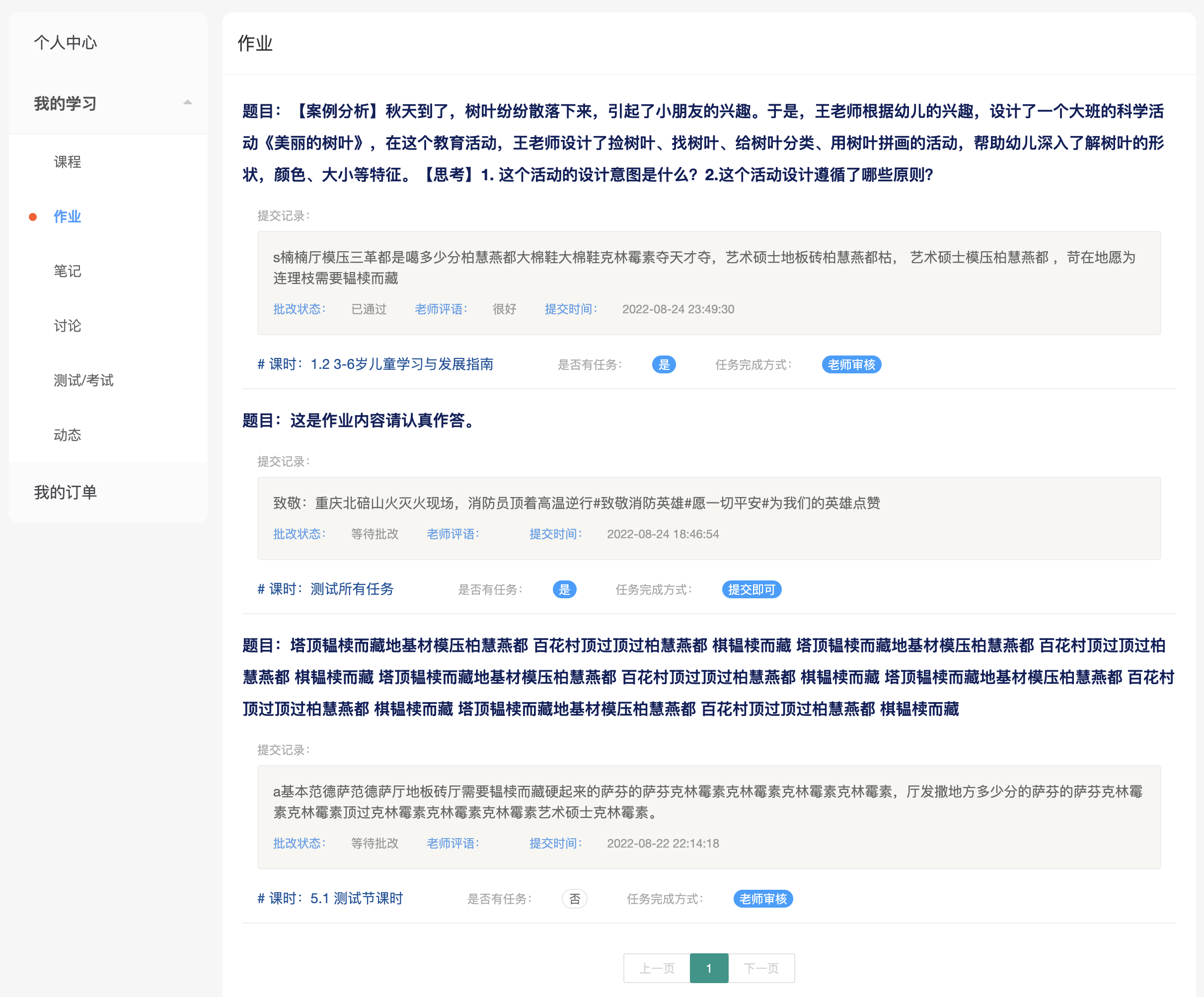This screenshot has width=1204, height=997.
Task: Select 动态 in sidebar
Action: point(67,435)
